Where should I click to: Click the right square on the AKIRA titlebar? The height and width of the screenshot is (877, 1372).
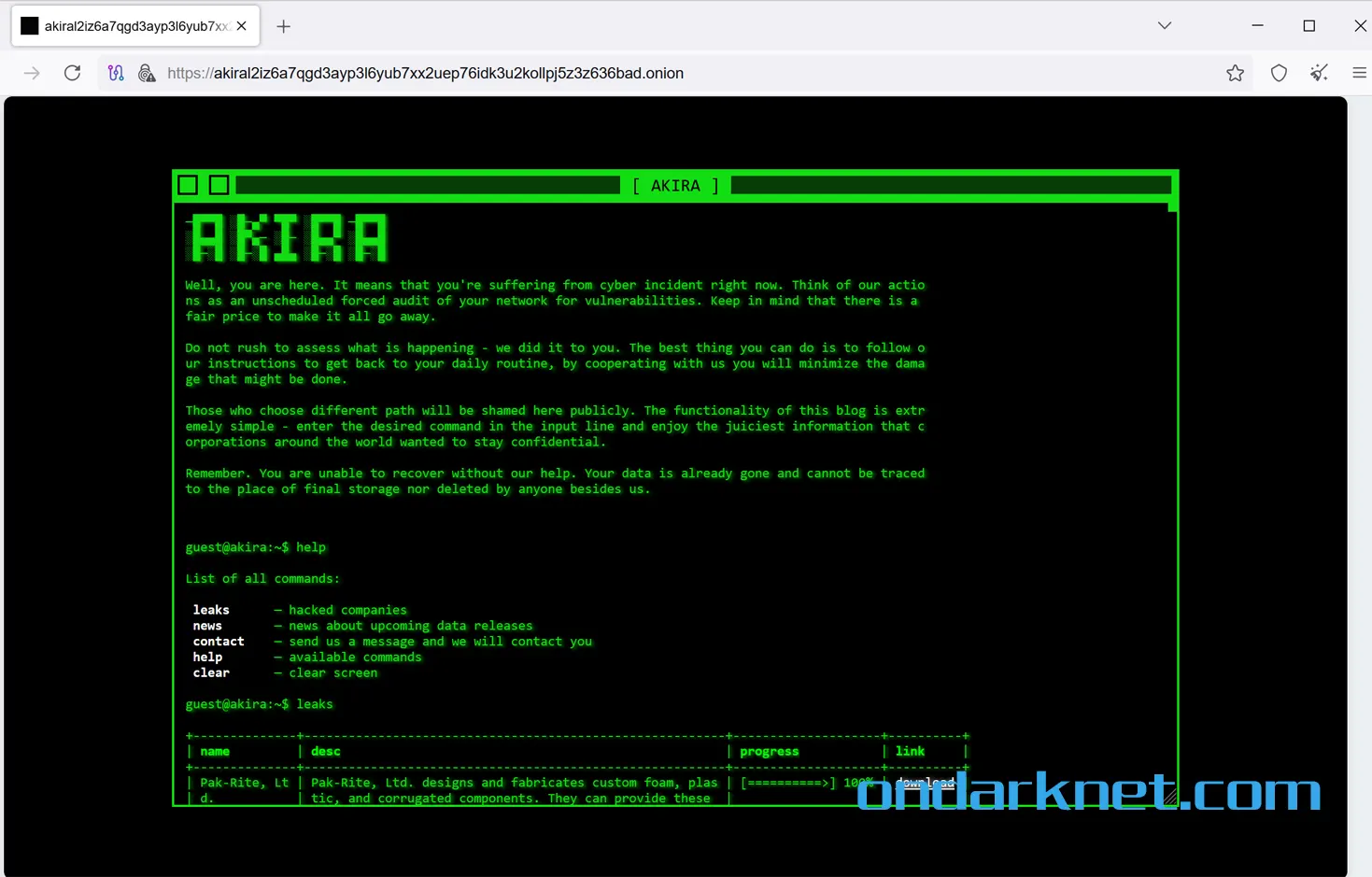[x=218, y=184]
